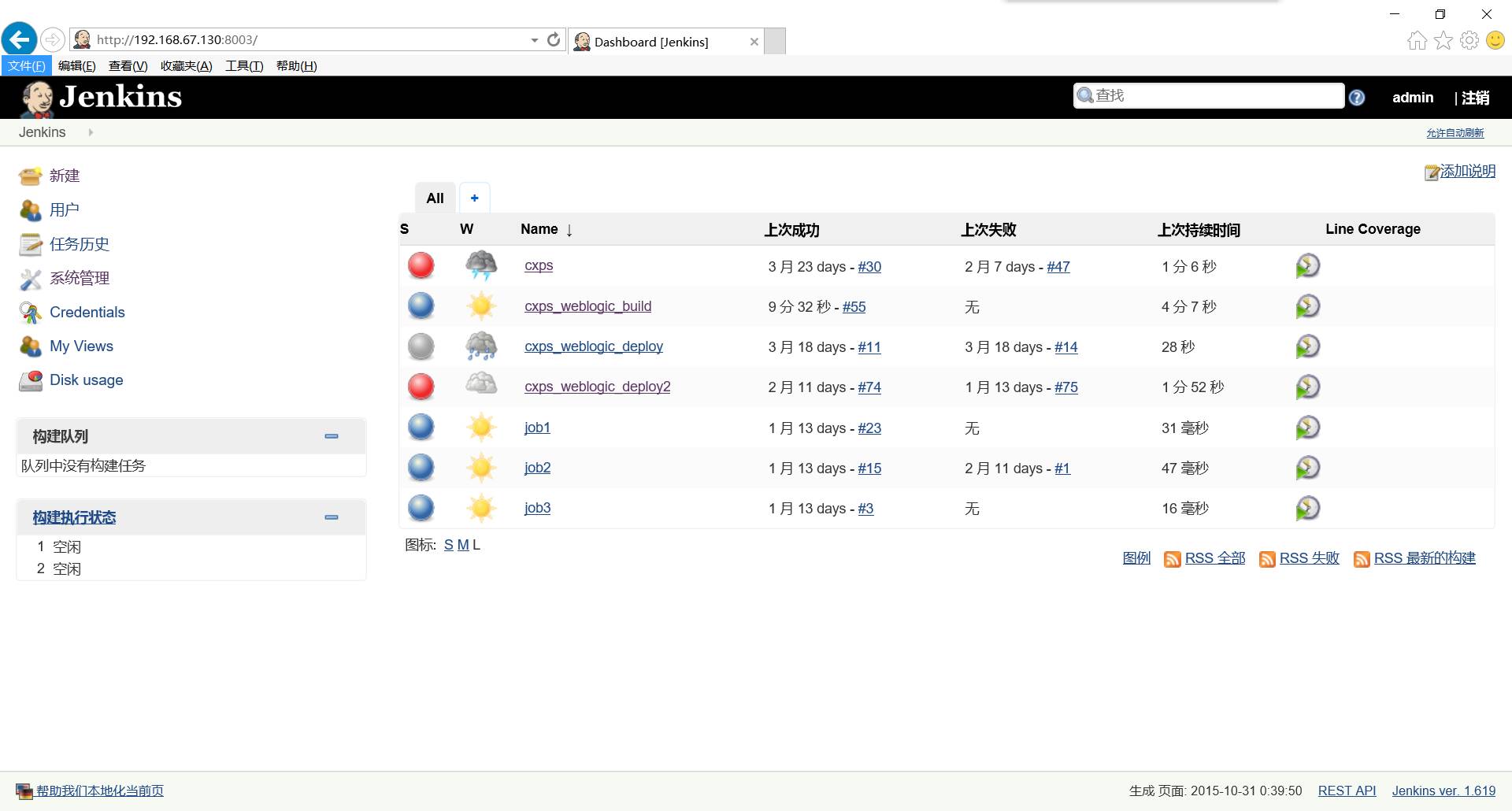The image size is (1512, 811).
Task: Open the 查看(V) menu
Action: click(x=128, y=66)
